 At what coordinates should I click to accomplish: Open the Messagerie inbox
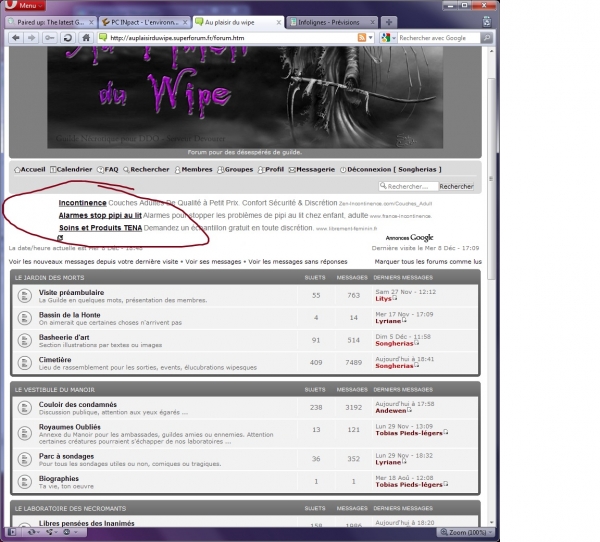point(312,170)
